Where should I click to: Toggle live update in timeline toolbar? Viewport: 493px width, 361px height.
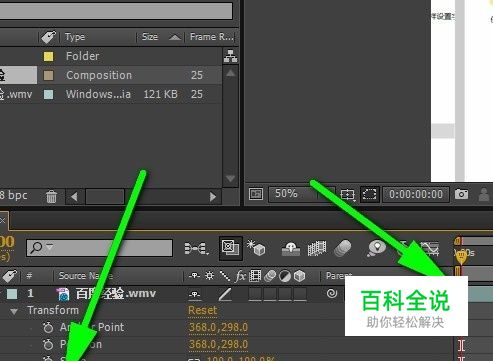pyautogui.click(x=230, y=248)
